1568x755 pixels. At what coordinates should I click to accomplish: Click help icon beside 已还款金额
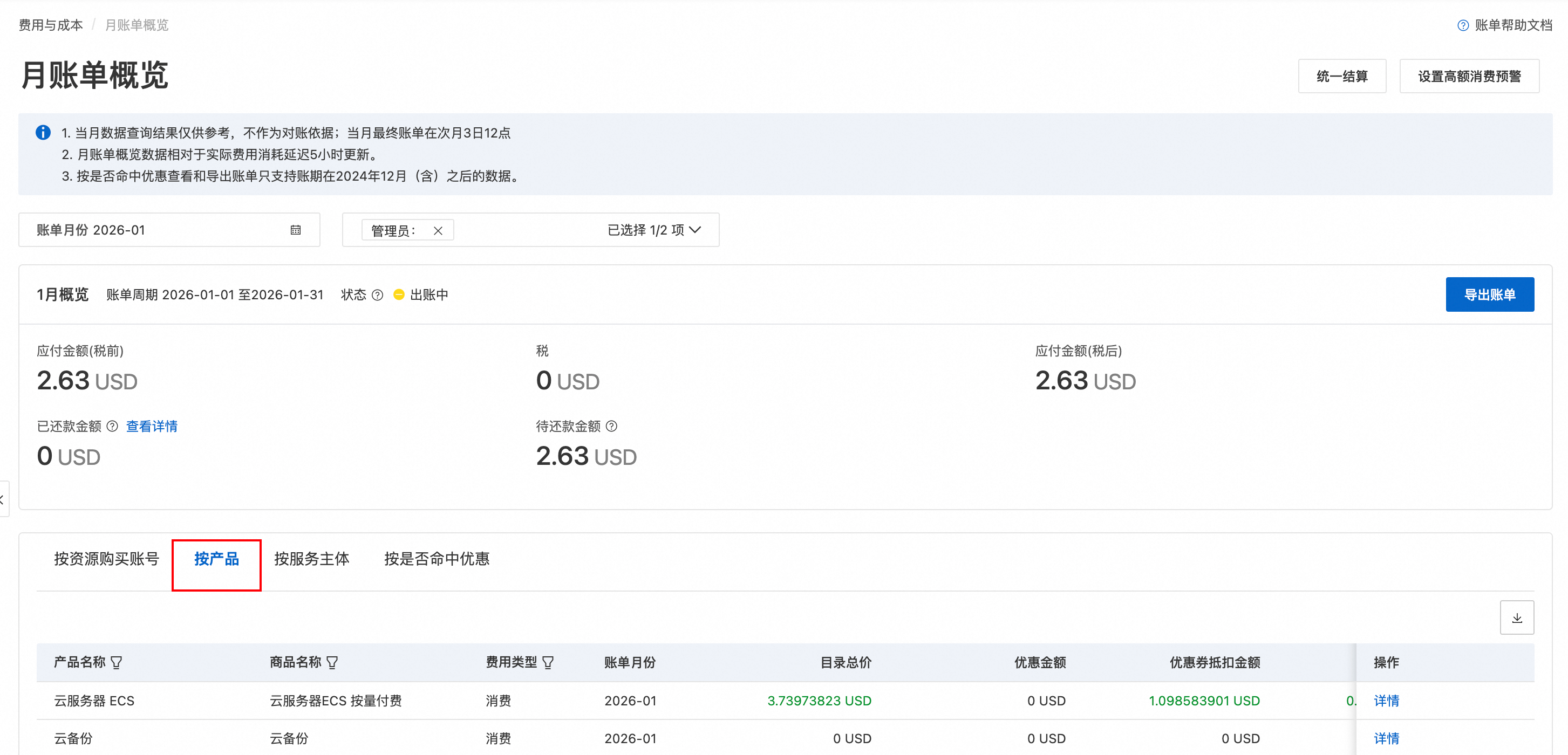coord(112,427)
